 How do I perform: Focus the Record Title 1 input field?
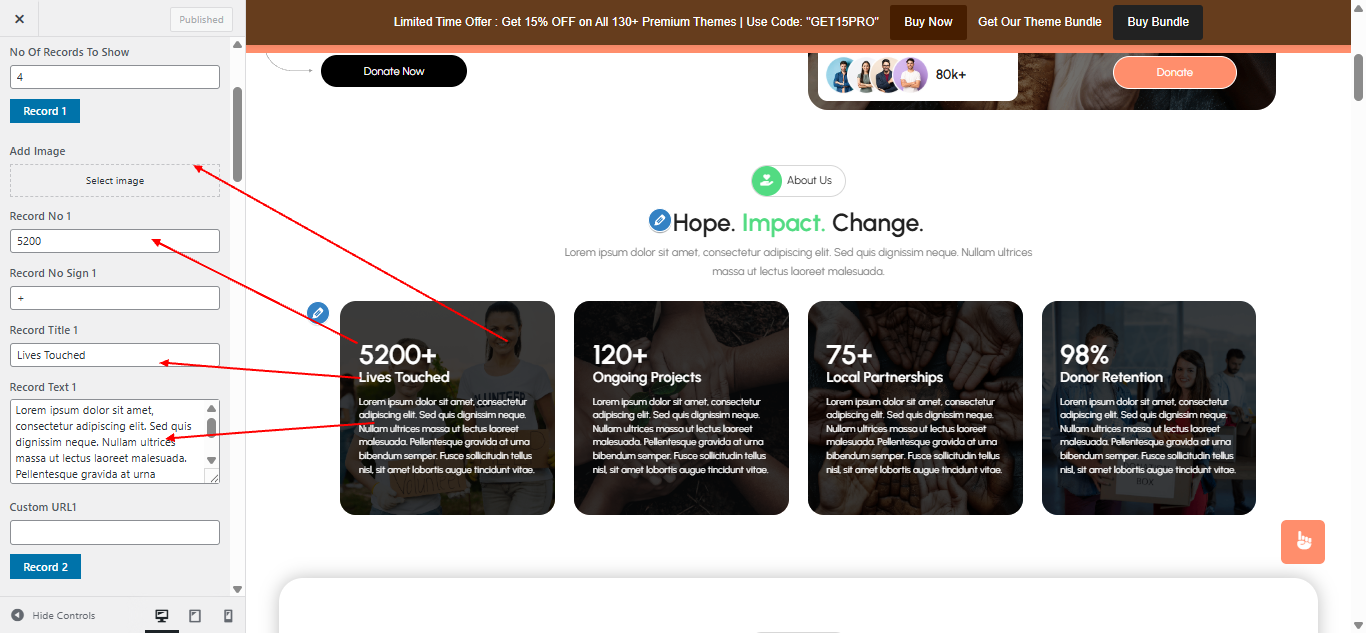pos(115,355)
